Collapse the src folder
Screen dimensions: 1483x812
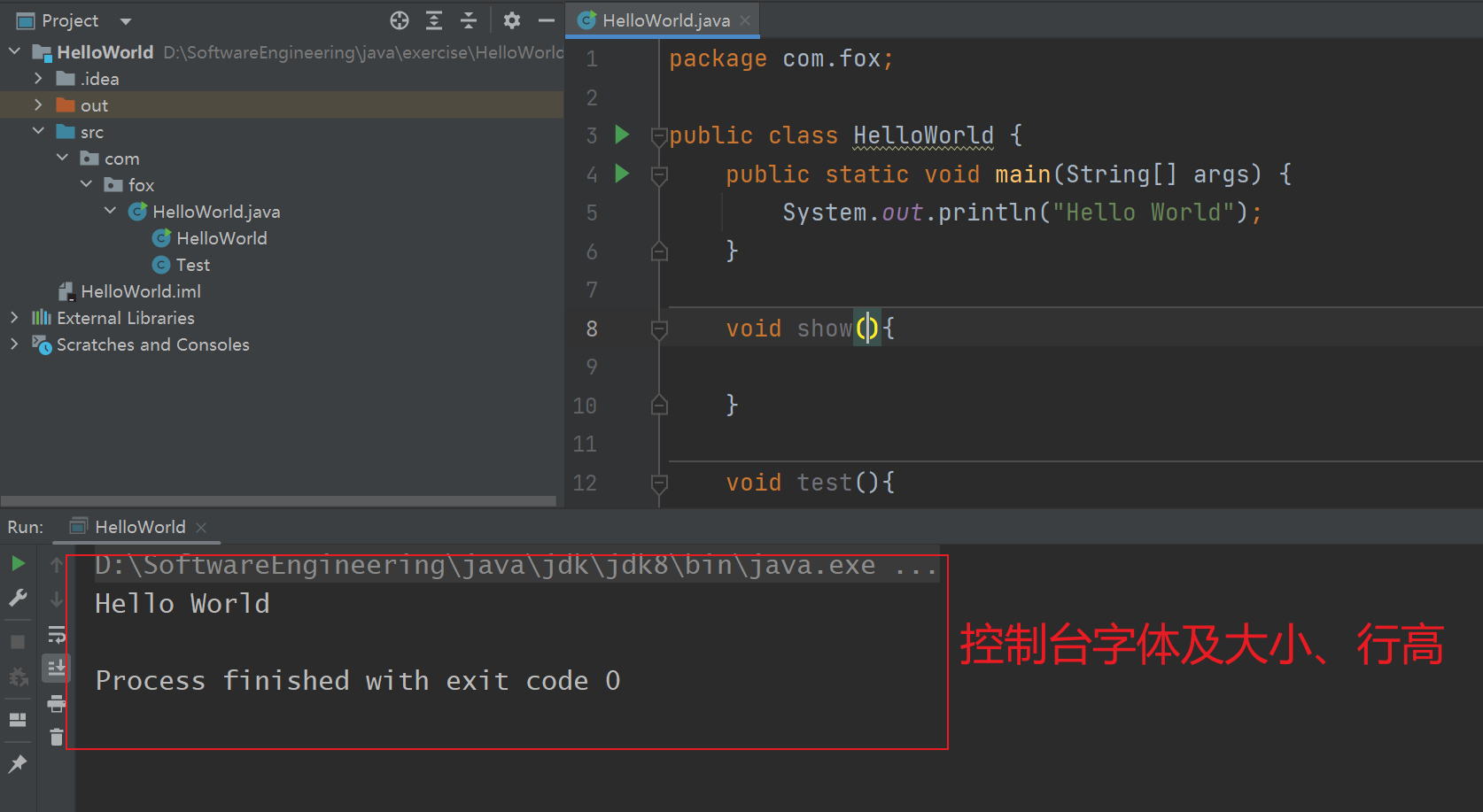pos(38,131)
